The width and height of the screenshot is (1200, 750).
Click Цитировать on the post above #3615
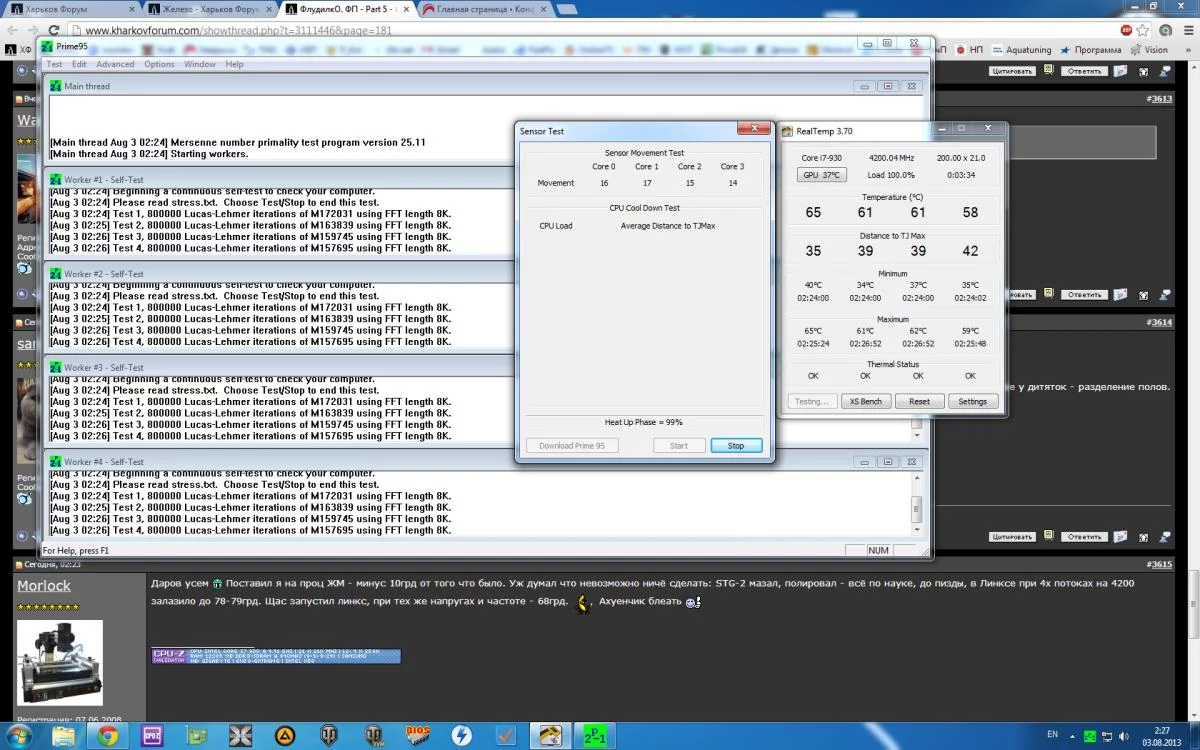(1012, 537)
